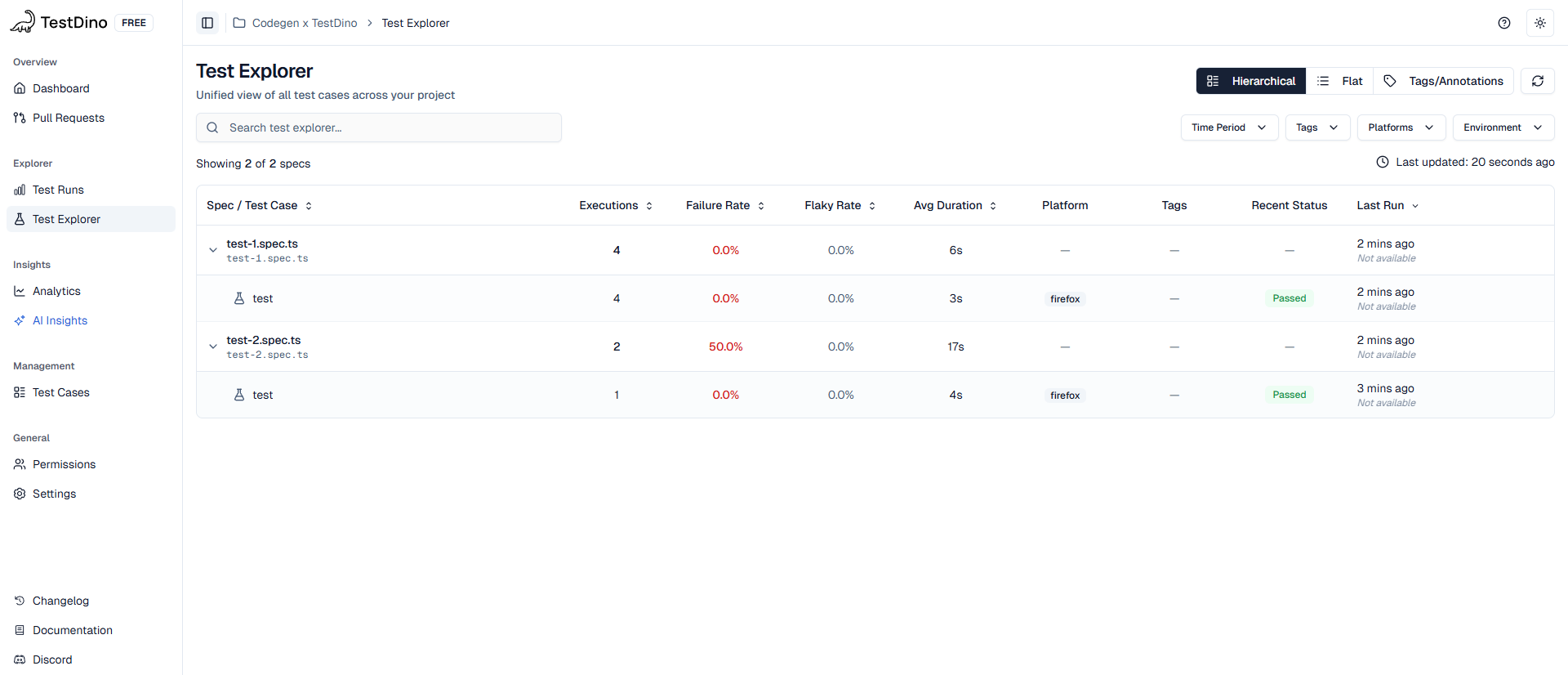Collapse the sidebar panel icon
Viewport: 1568px width, 675px height.
click(x=207, y=23)
